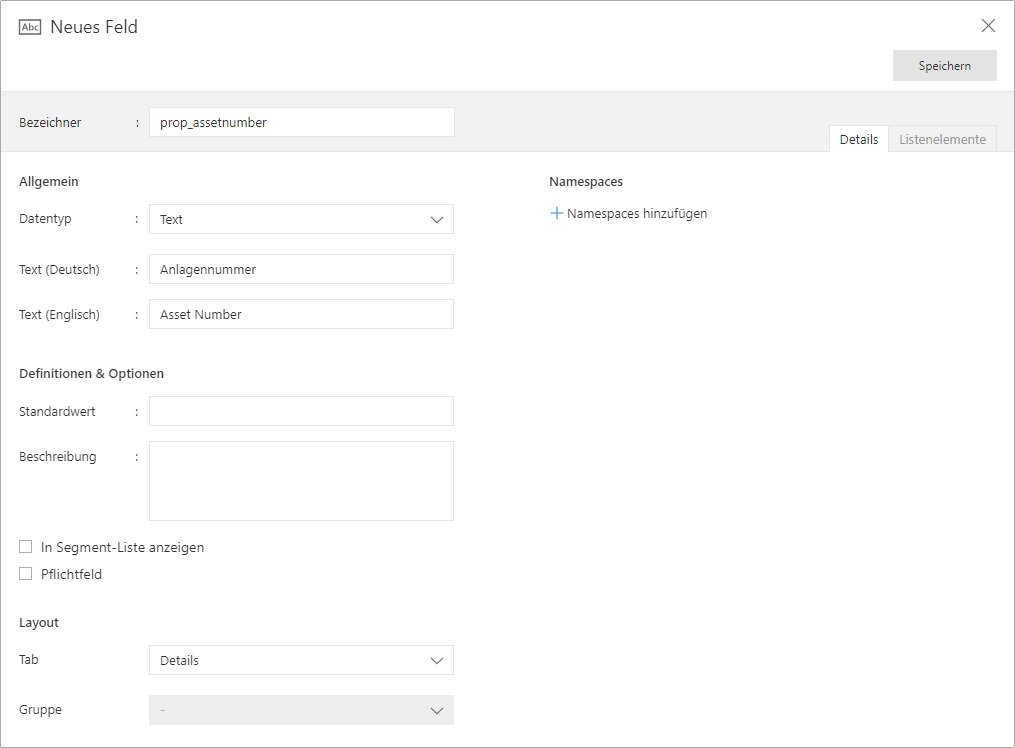Enable In Segment-Liste anzeigen
Viewport: 1015px width, 748px height.
(x=25, y=547)
